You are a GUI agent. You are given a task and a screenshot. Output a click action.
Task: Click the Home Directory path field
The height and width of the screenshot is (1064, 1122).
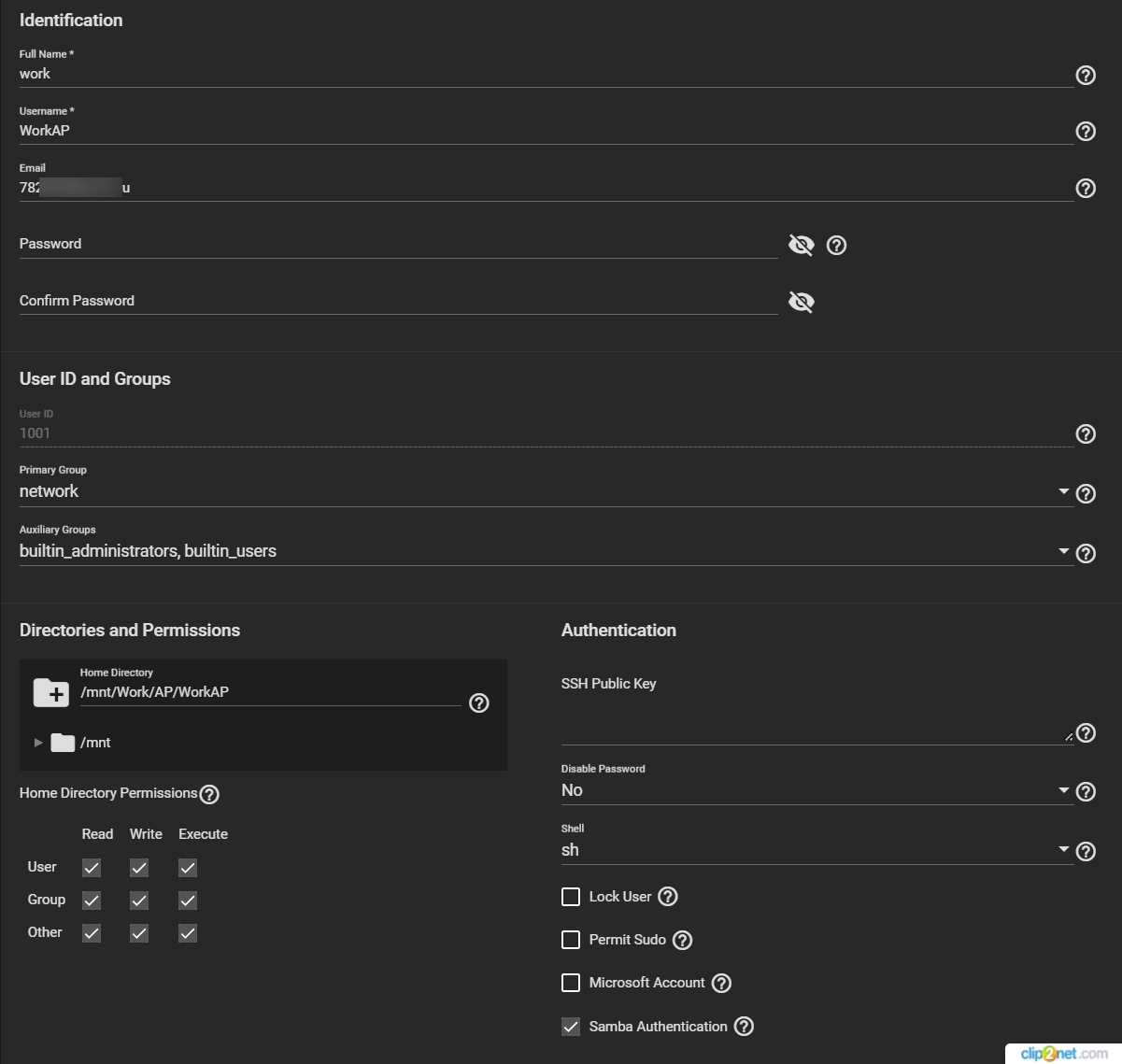click(x=271, y=692)
